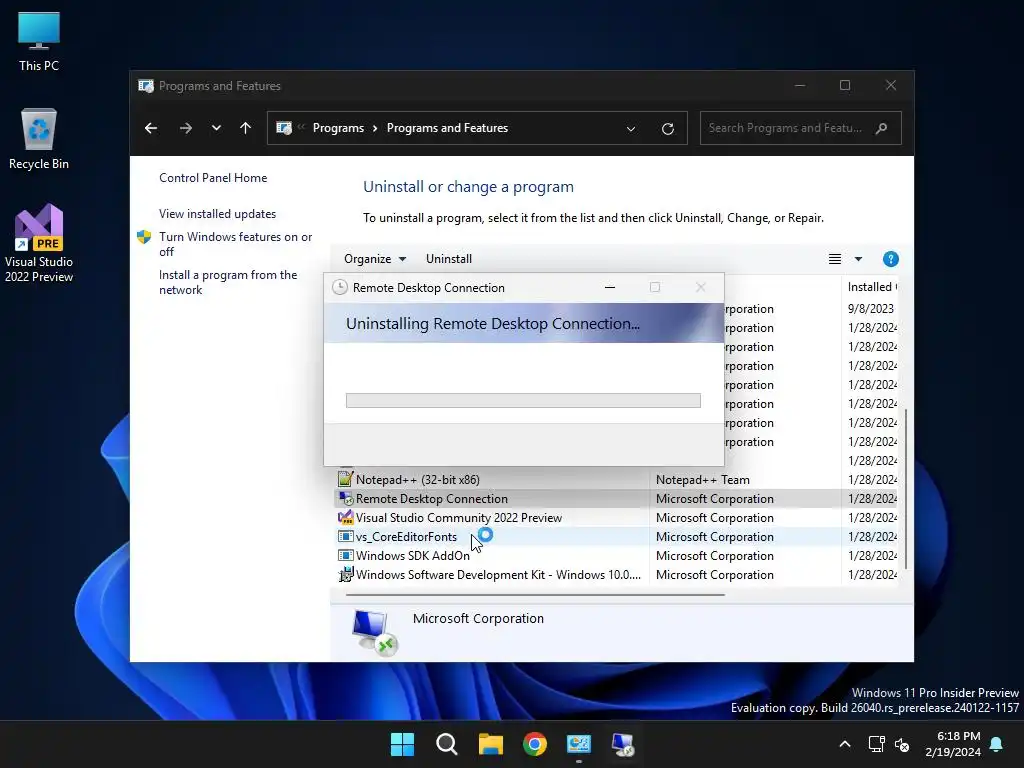The image size is (1024, 768).
Task: Click the search magnifier in the search box
Action: [882, 128]
